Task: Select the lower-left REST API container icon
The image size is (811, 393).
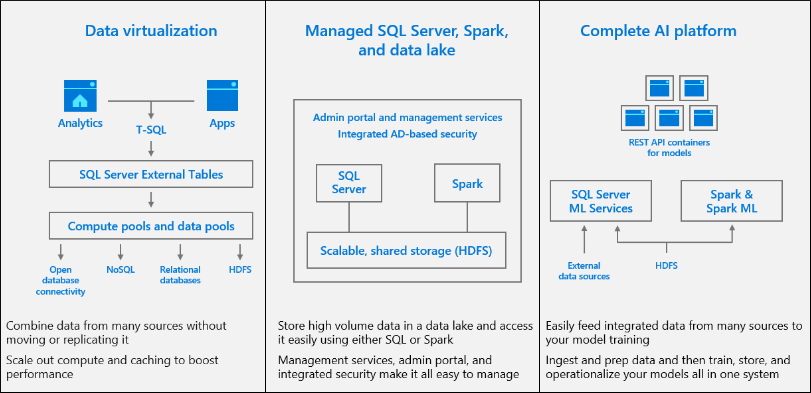Action: click(x=635, y=118)
